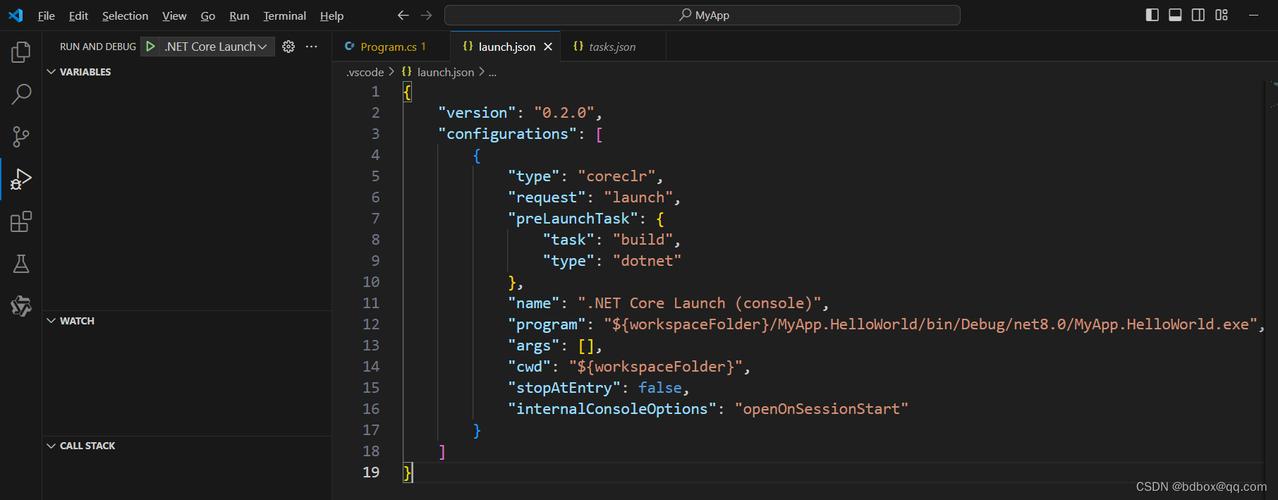Navigate back with the left arrow
This screenshot has width=1278, height=500.
tap(403, 15)
